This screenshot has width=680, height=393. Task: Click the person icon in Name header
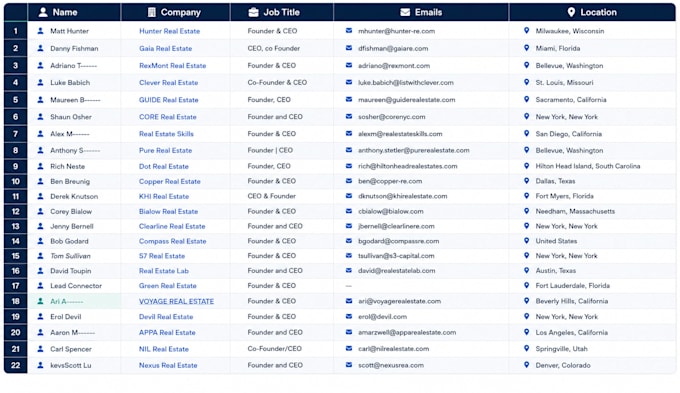tap(43, 12)
